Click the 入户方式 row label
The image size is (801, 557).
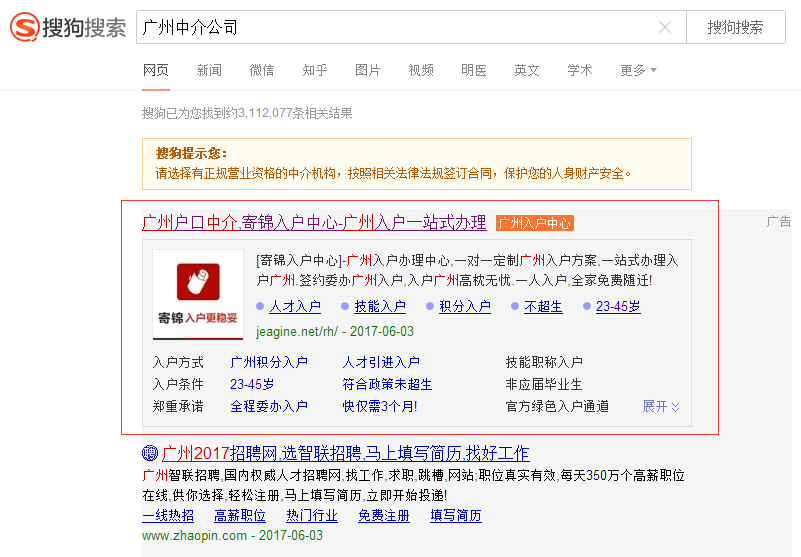tap(178, 362)
